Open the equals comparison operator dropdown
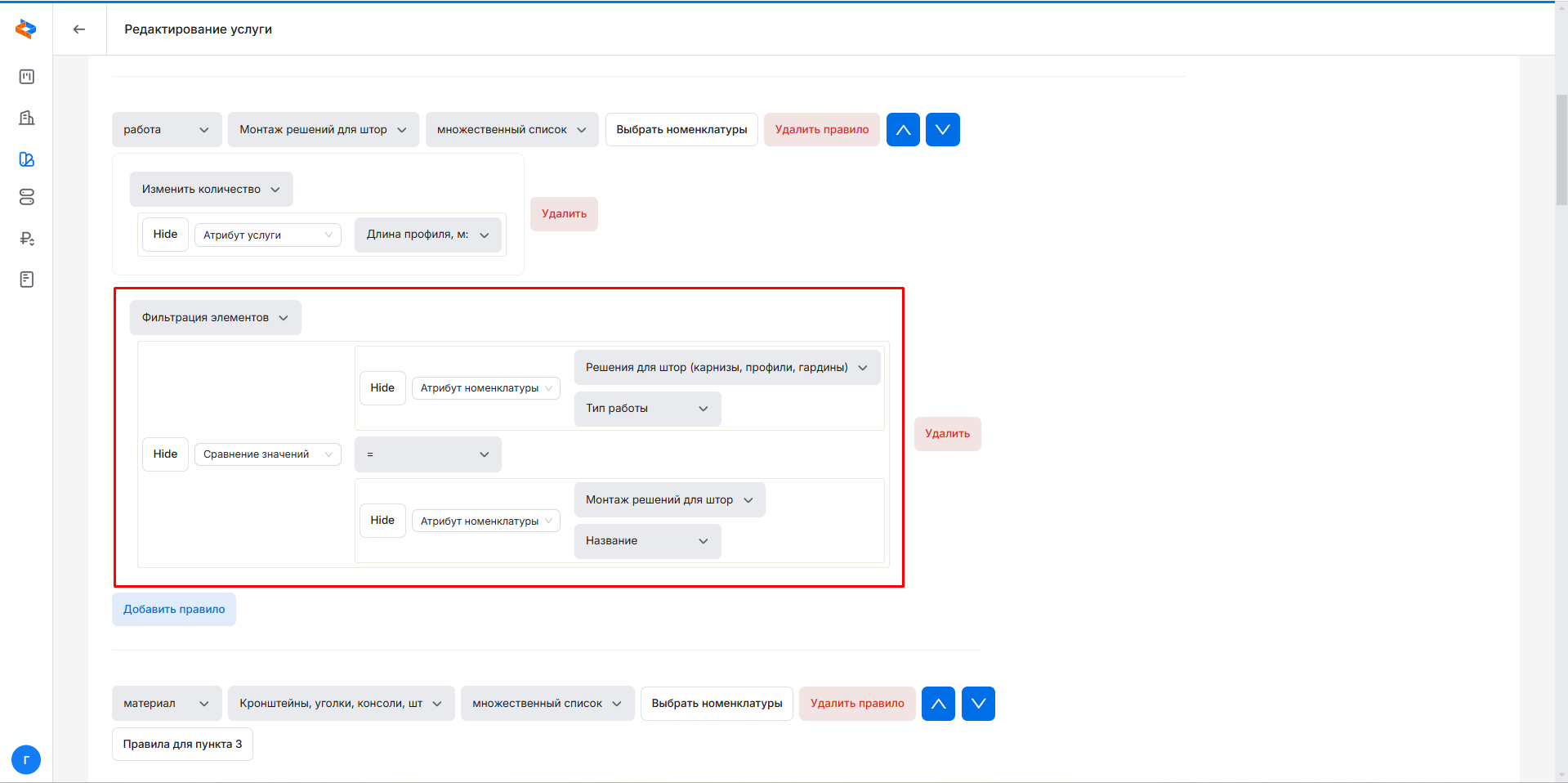The width and height of the screenshot is (1568, 783). pos(427,454)
